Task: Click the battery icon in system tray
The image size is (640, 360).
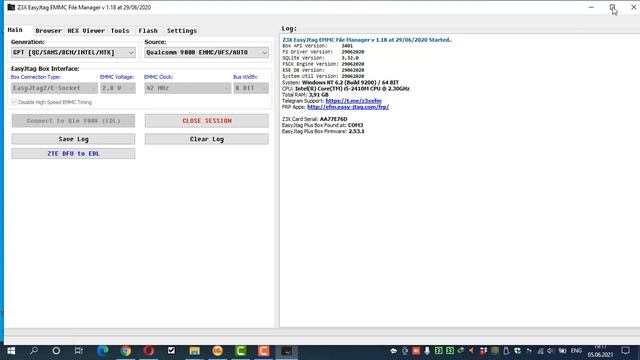Action: tap(562, 351)
